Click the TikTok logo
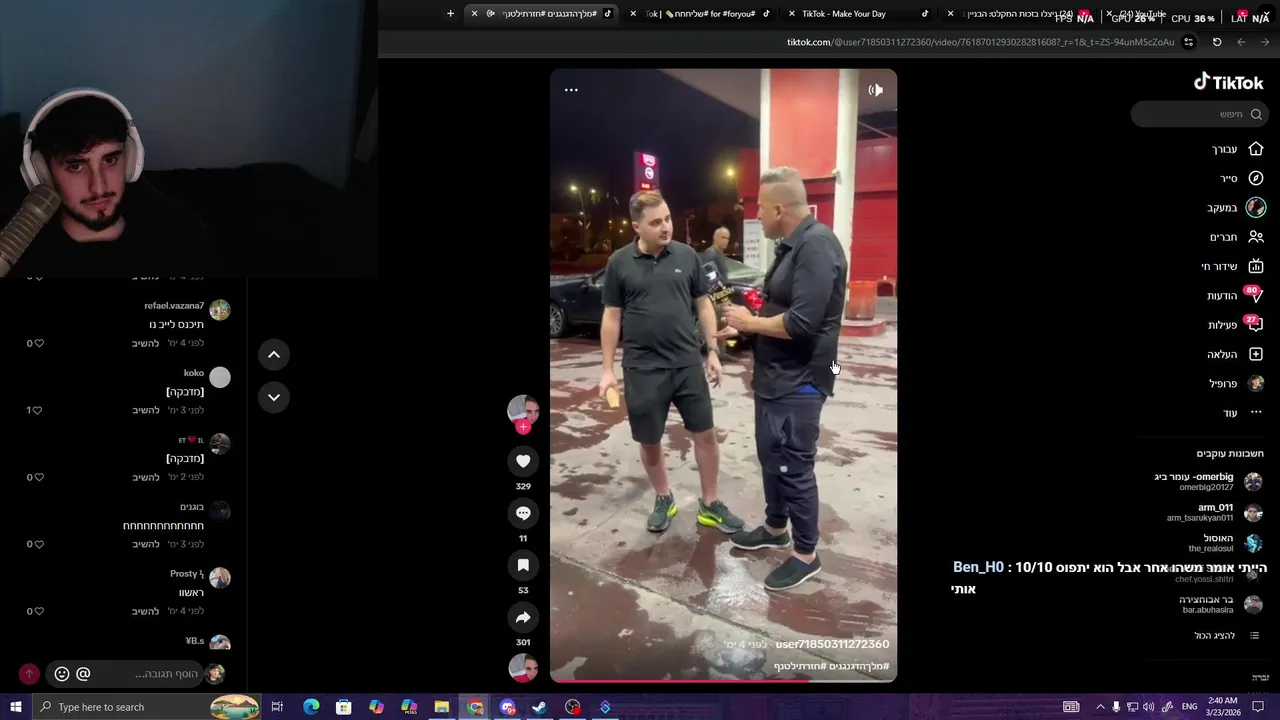 (1229, 82)
